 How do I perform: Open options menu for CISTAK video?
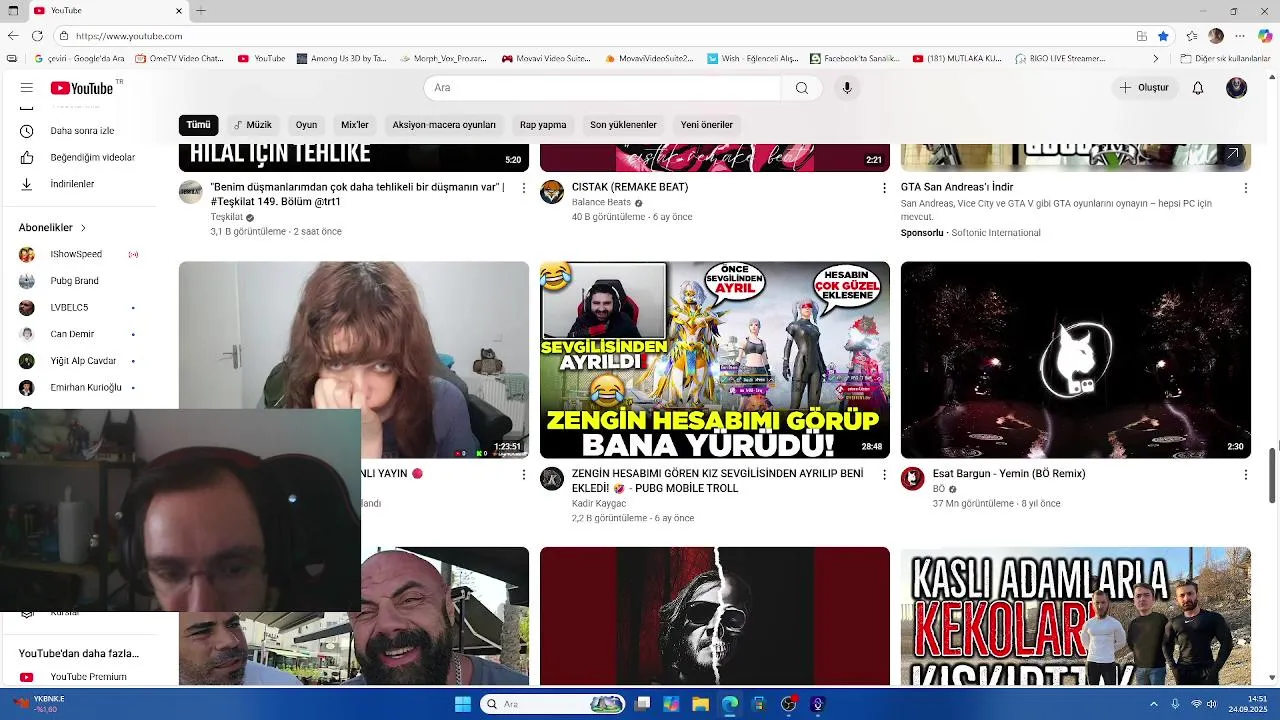point(884,188)
